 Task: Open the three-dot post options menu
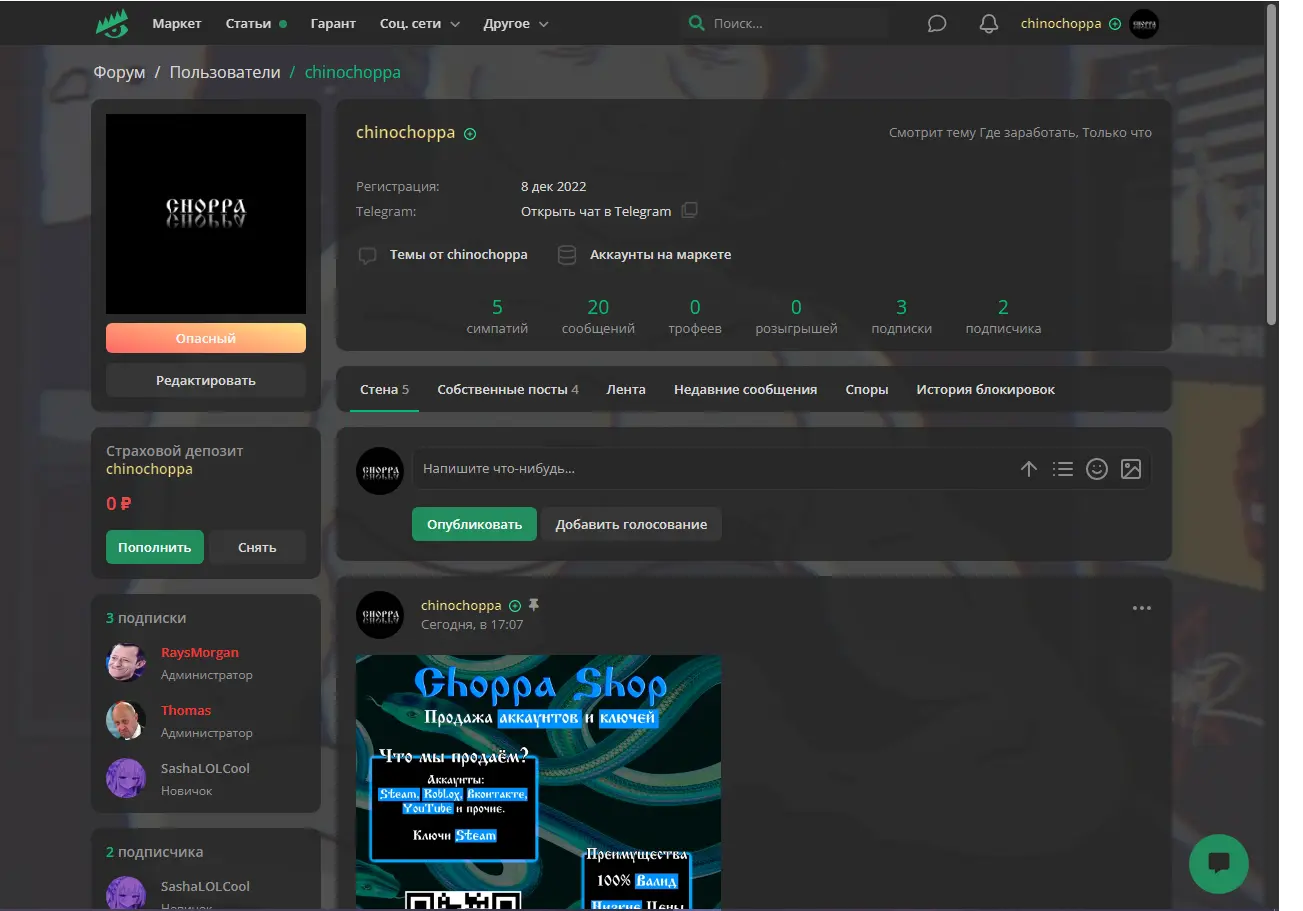tap(1141, 608)
